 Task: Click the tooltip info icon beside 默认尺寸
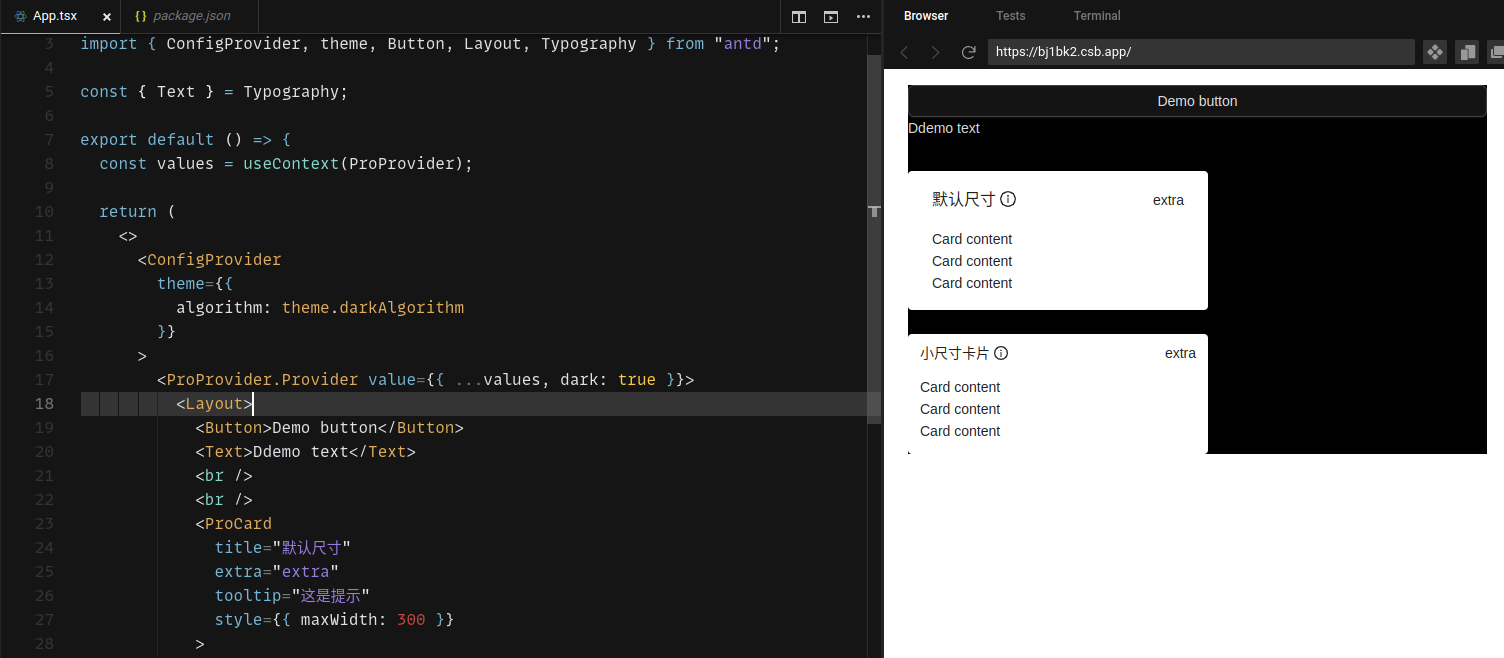tap(1008, 199)
